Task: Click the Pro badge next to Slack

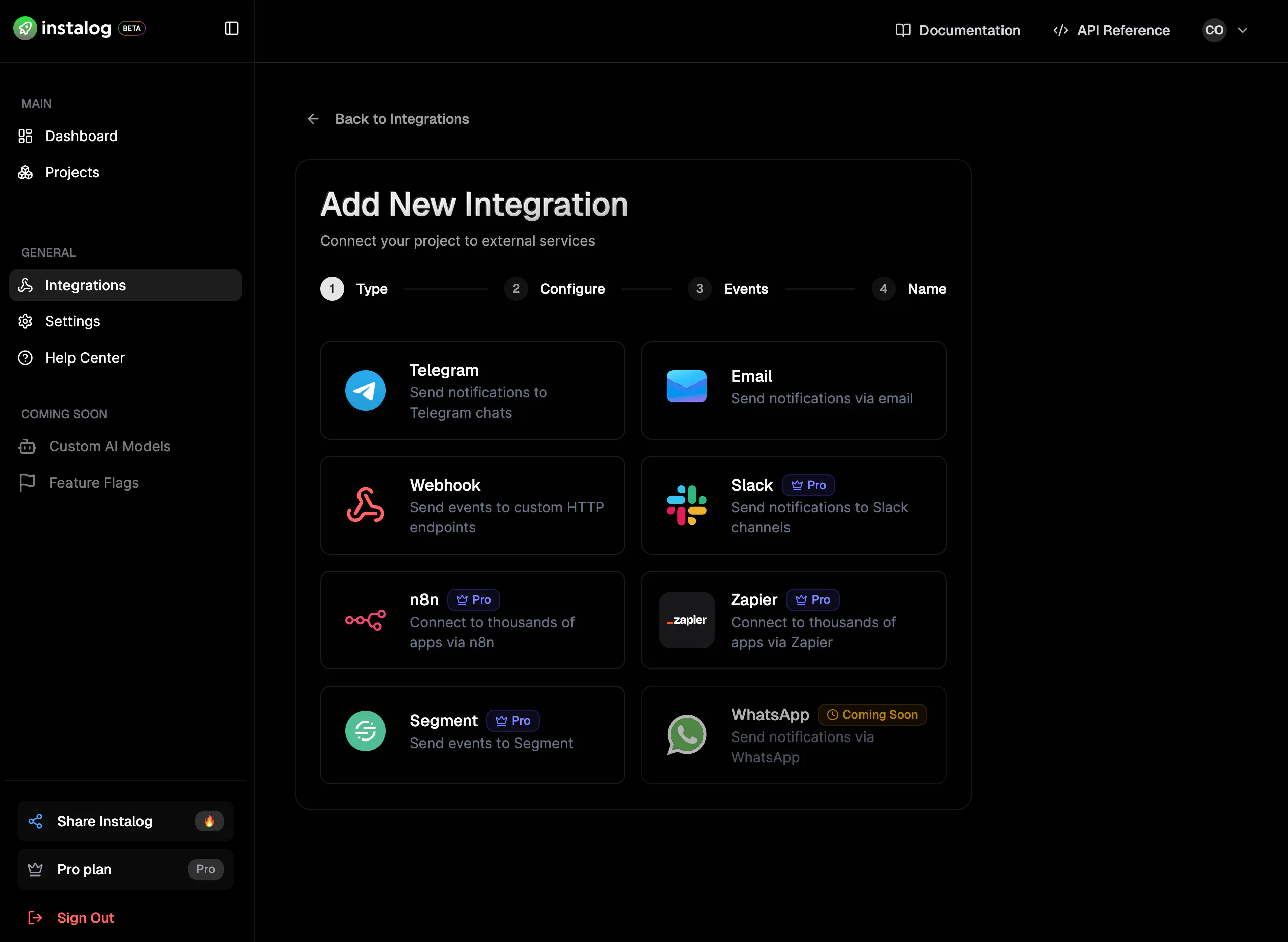Action: (809, 485)
